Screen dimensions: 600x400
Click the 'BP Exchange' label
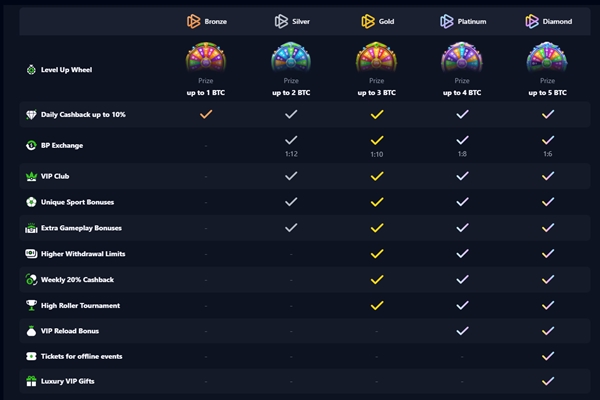click(62, 145)
